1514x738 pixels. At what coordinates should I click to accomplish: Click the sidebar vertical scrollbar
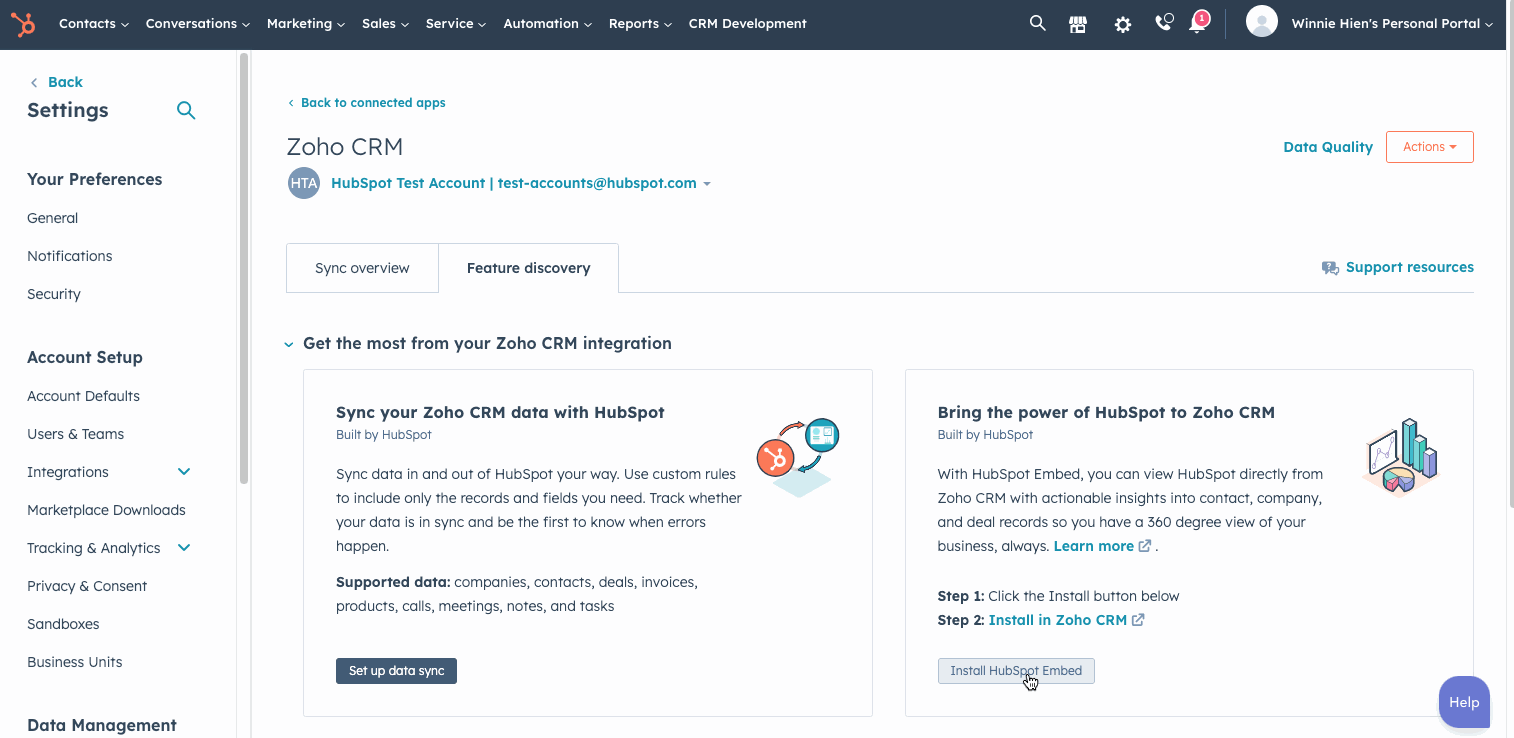click(x=243, y=270)
